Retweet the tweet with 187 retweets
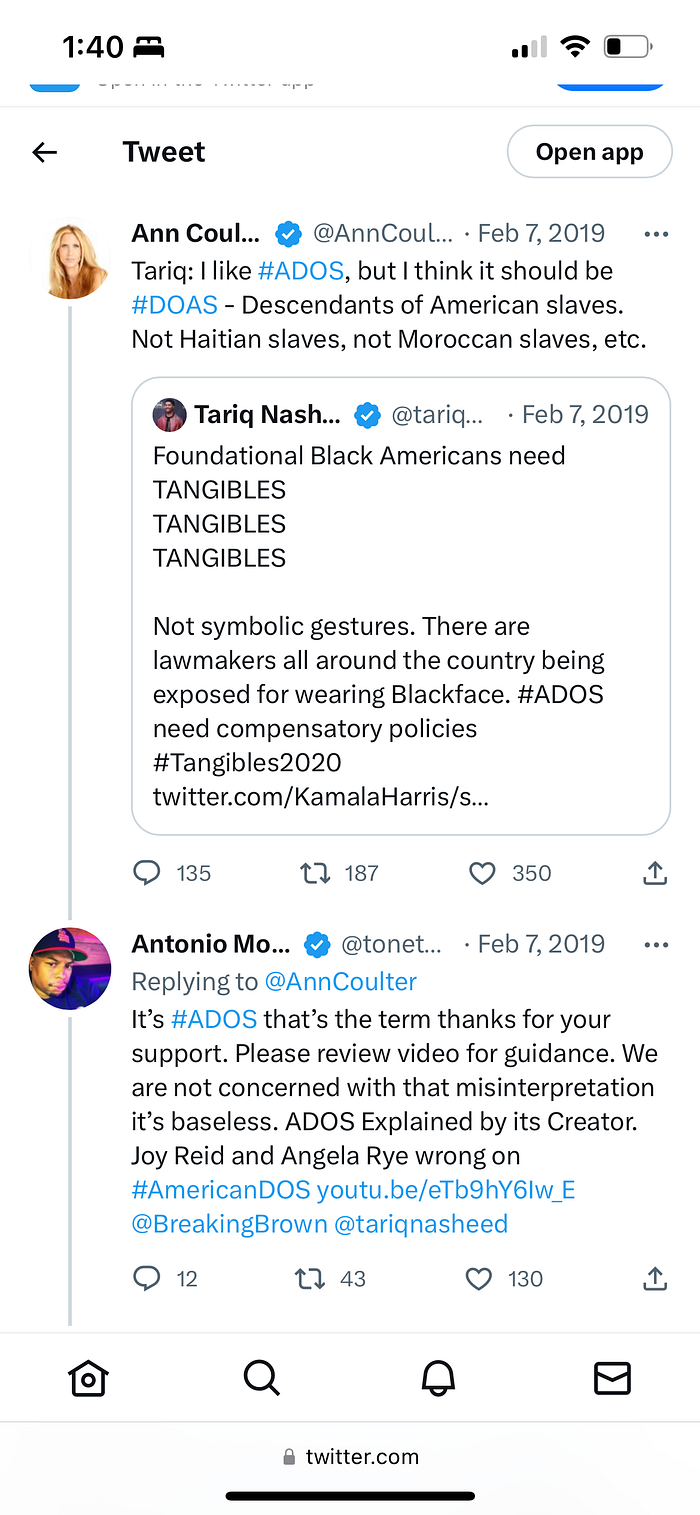700x1515 pixels. point(315,873)
